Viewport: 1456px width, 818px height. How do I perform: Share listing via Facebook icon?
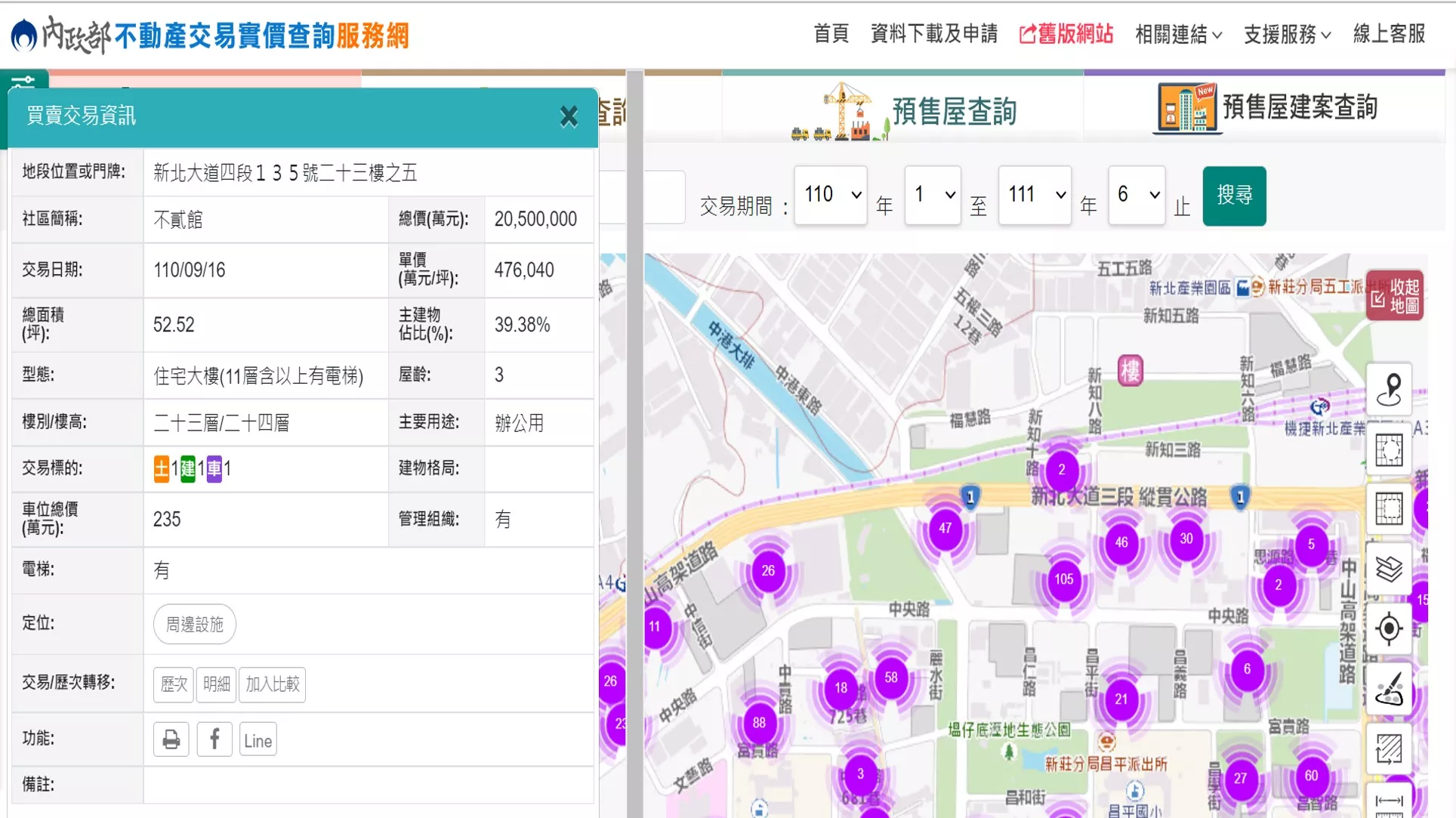click(x=214, y=739)
